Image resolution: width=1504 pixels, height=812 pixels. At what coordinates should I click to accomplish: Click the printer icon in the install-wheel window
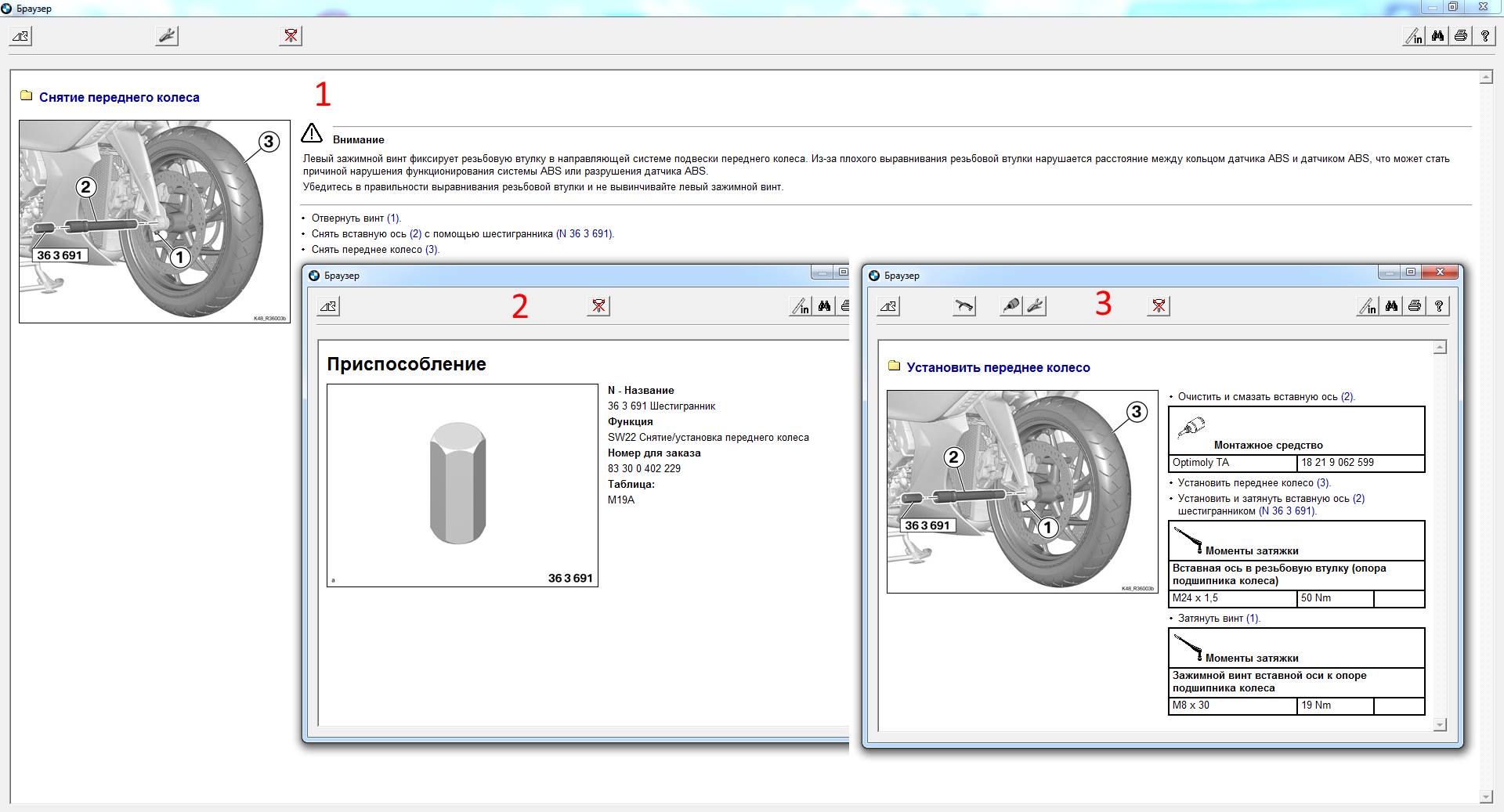1415,306
